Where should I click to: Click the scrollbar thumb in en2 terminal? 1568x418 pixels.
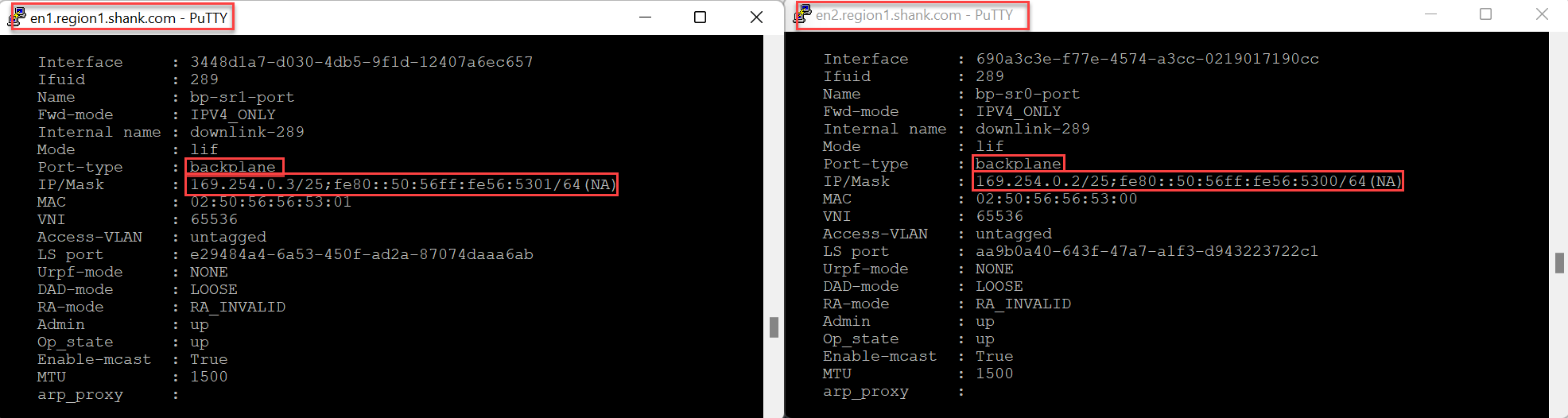click(1559, 263)
